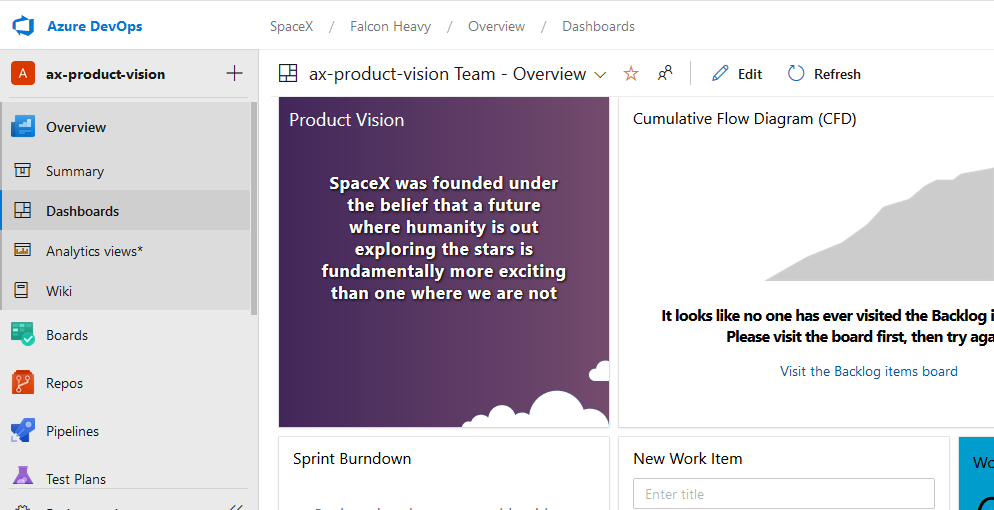Click the Azure DevOps logo icon

pos(23,27)
